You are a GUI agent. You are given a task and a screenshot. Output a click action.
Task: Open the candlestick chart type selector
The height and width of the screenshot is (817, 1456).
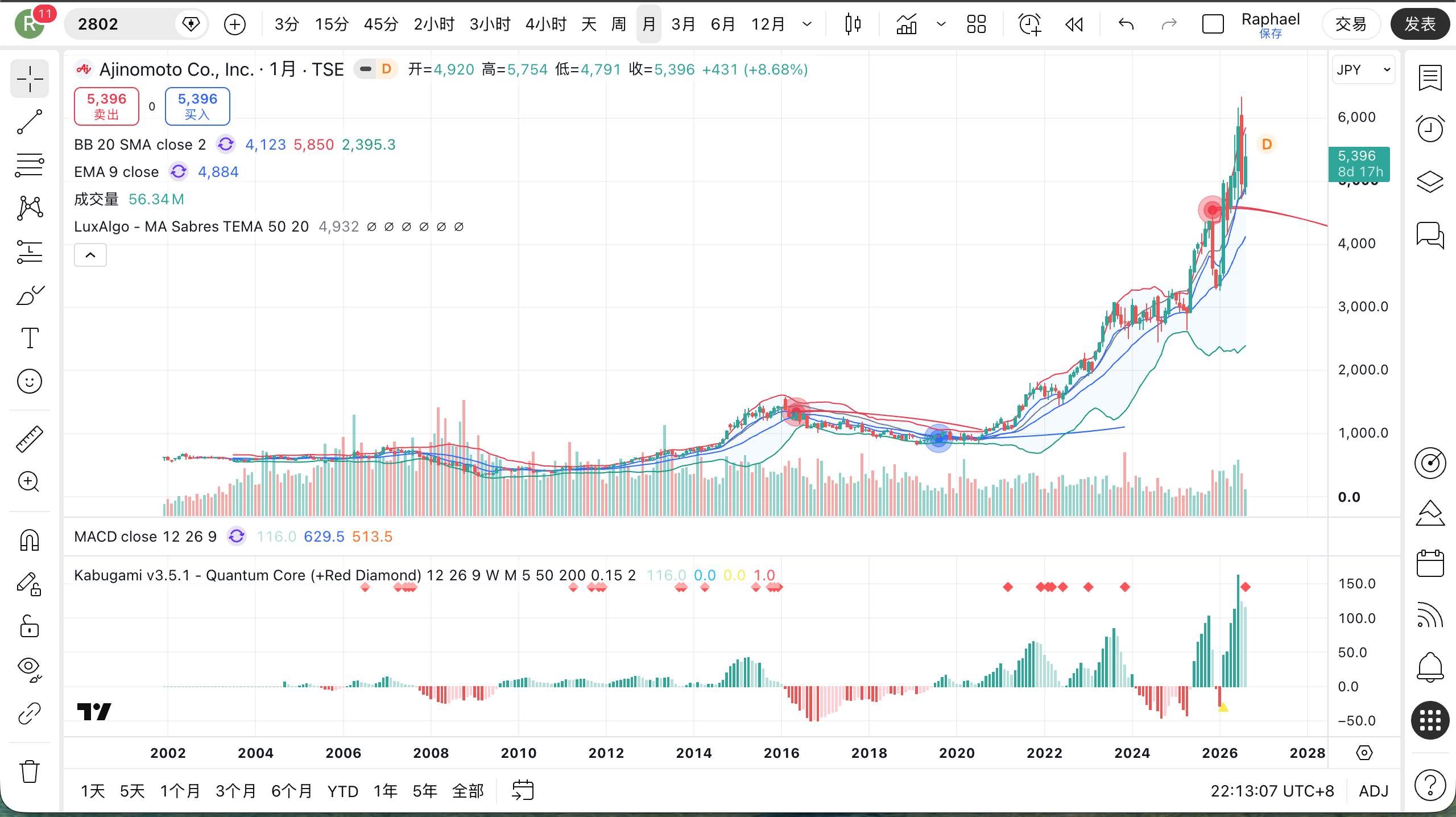tap(853, 24)
